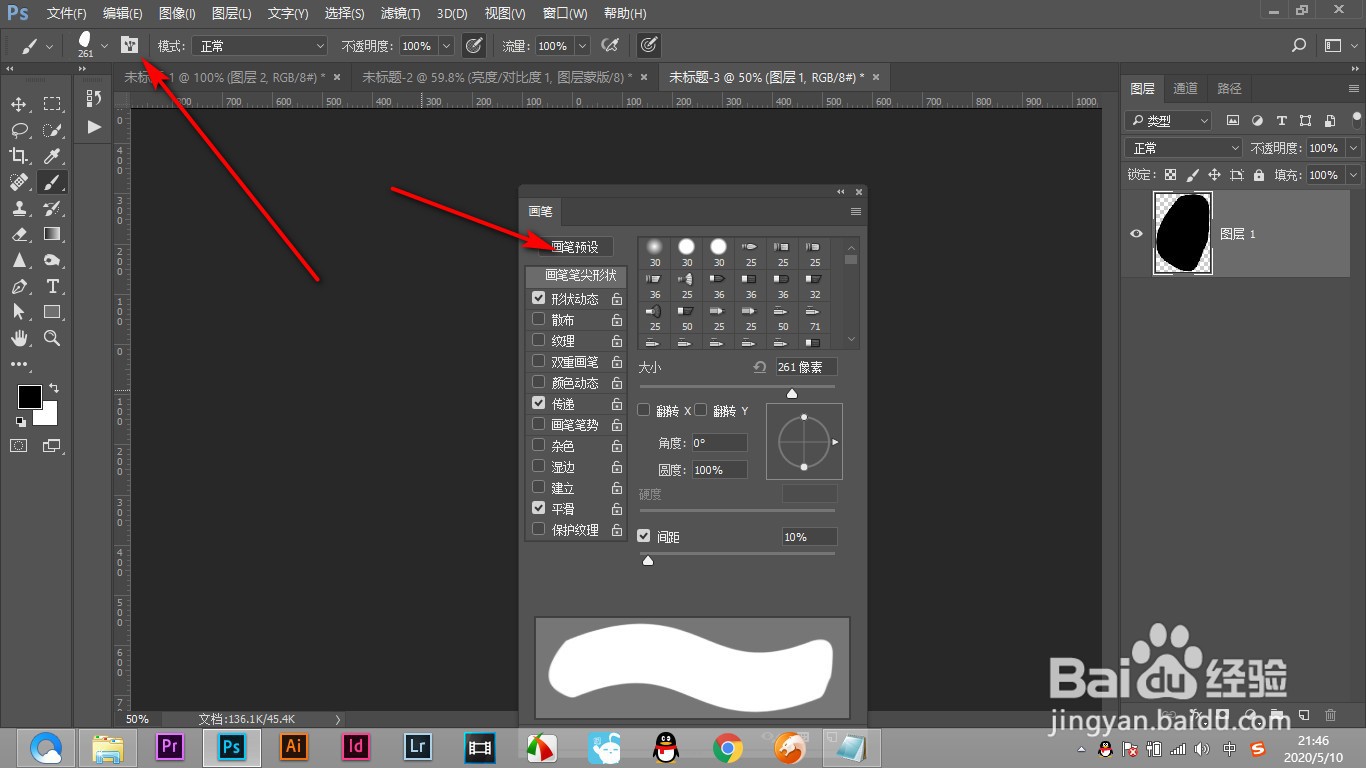This screenshot has width=1366, height=768.
Task: Select the Clone Stamp tool
Action: (x=19, y=208)
